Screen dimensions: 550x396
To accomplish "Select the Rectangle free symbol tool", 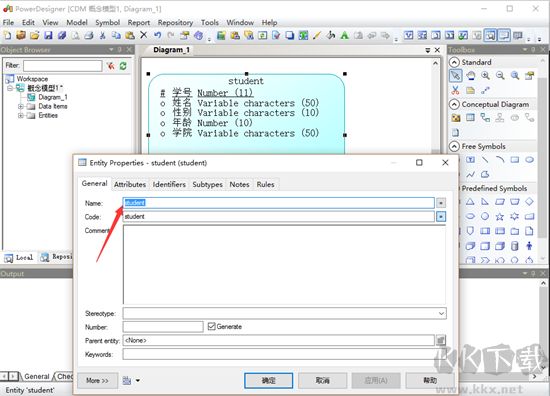I will (515, 160).
